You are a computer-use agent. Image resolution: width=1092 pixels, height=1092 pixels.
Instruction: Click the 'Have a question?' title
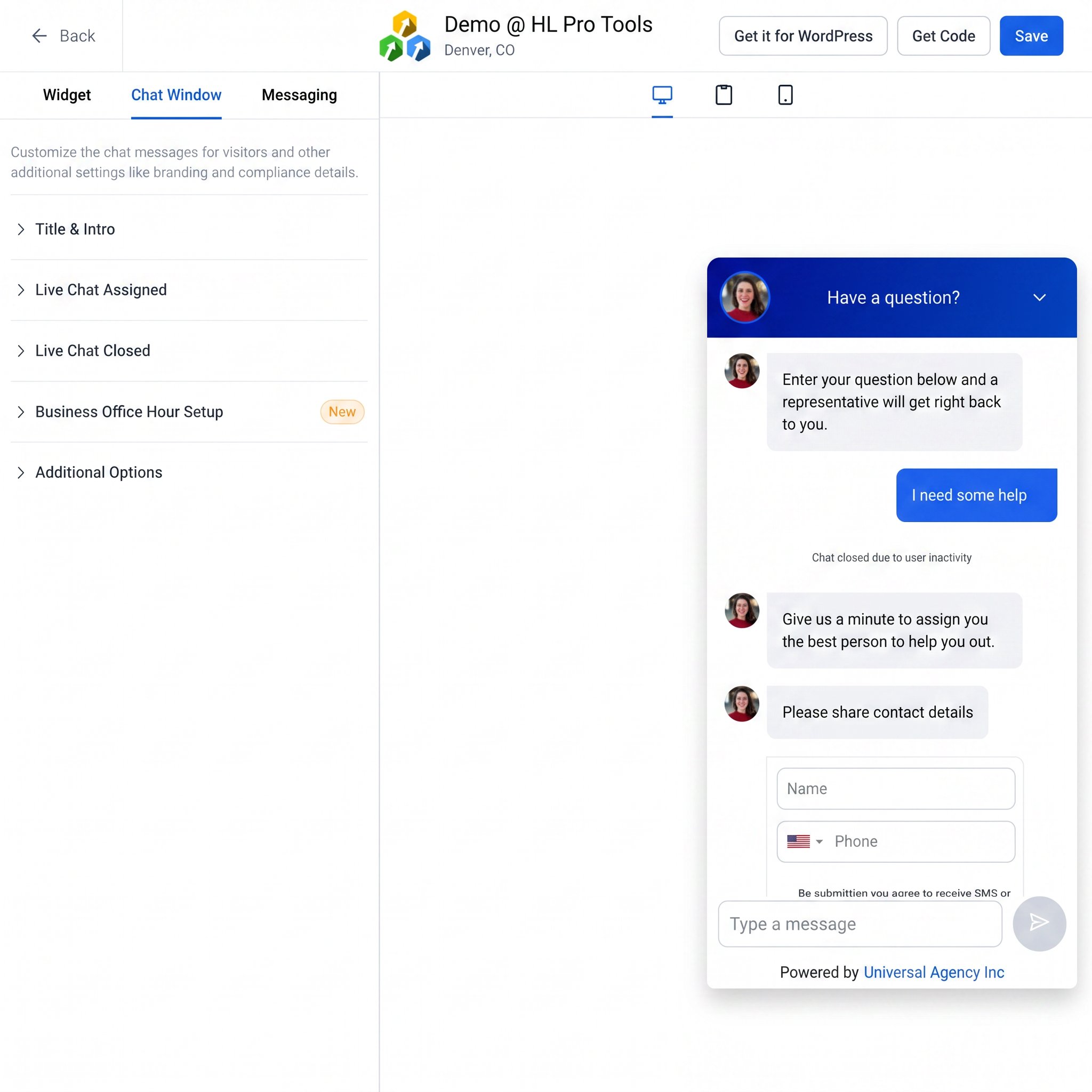[x=893, y=298]
